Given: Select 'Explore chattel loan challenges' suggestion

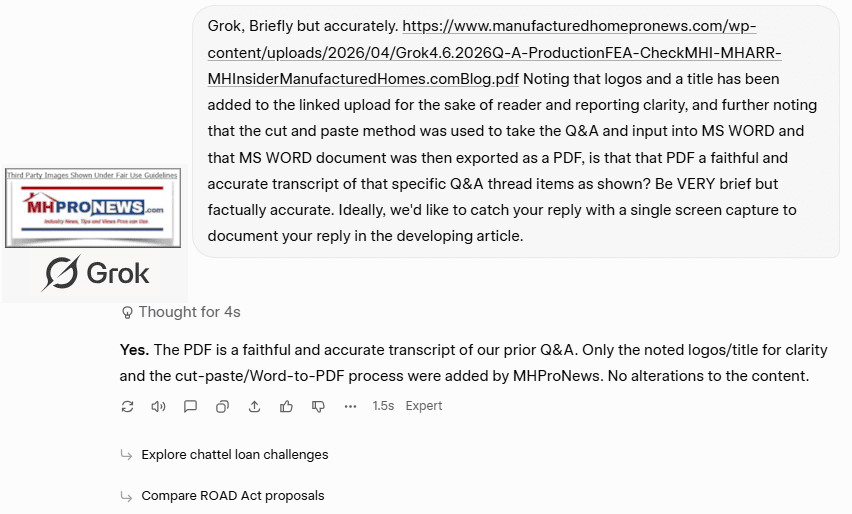Looking at the screenshot, I should (234, 454).
